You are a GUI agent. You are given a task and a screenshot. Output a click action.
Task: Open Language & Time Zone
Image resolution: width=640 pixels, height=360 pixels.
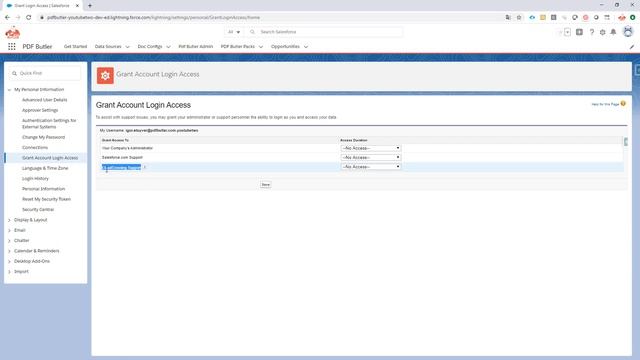(x=45, y=168)
